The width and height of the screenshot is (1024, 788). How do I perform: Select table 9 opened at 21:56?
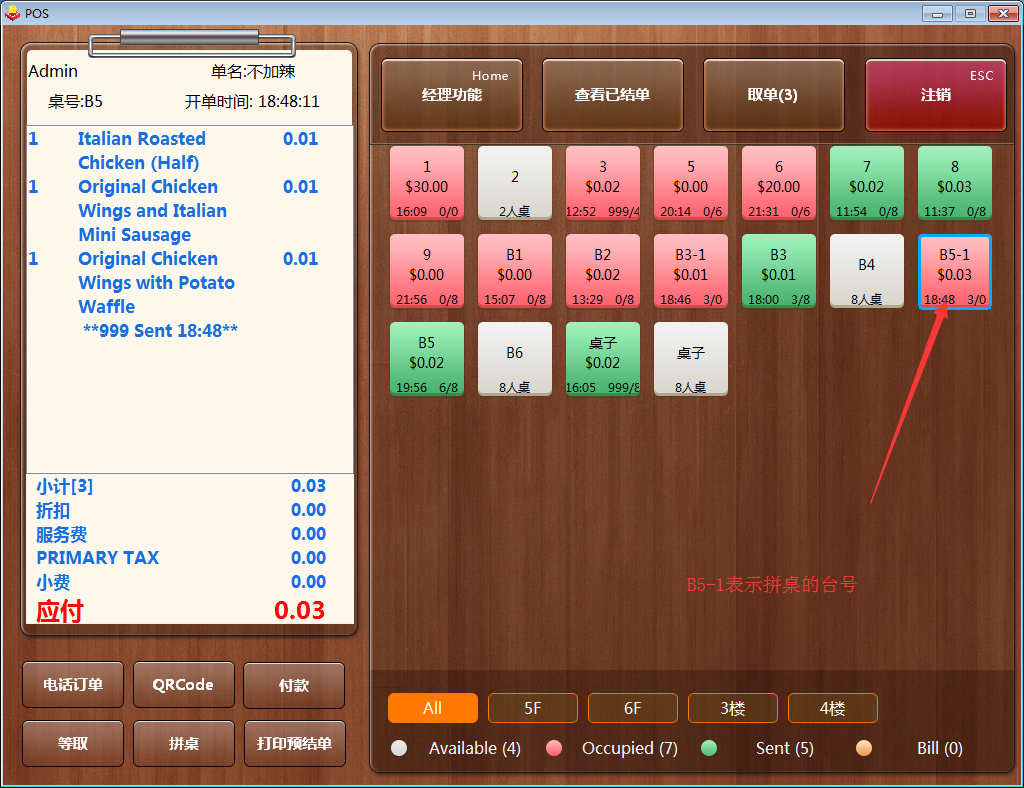(427, 271)
